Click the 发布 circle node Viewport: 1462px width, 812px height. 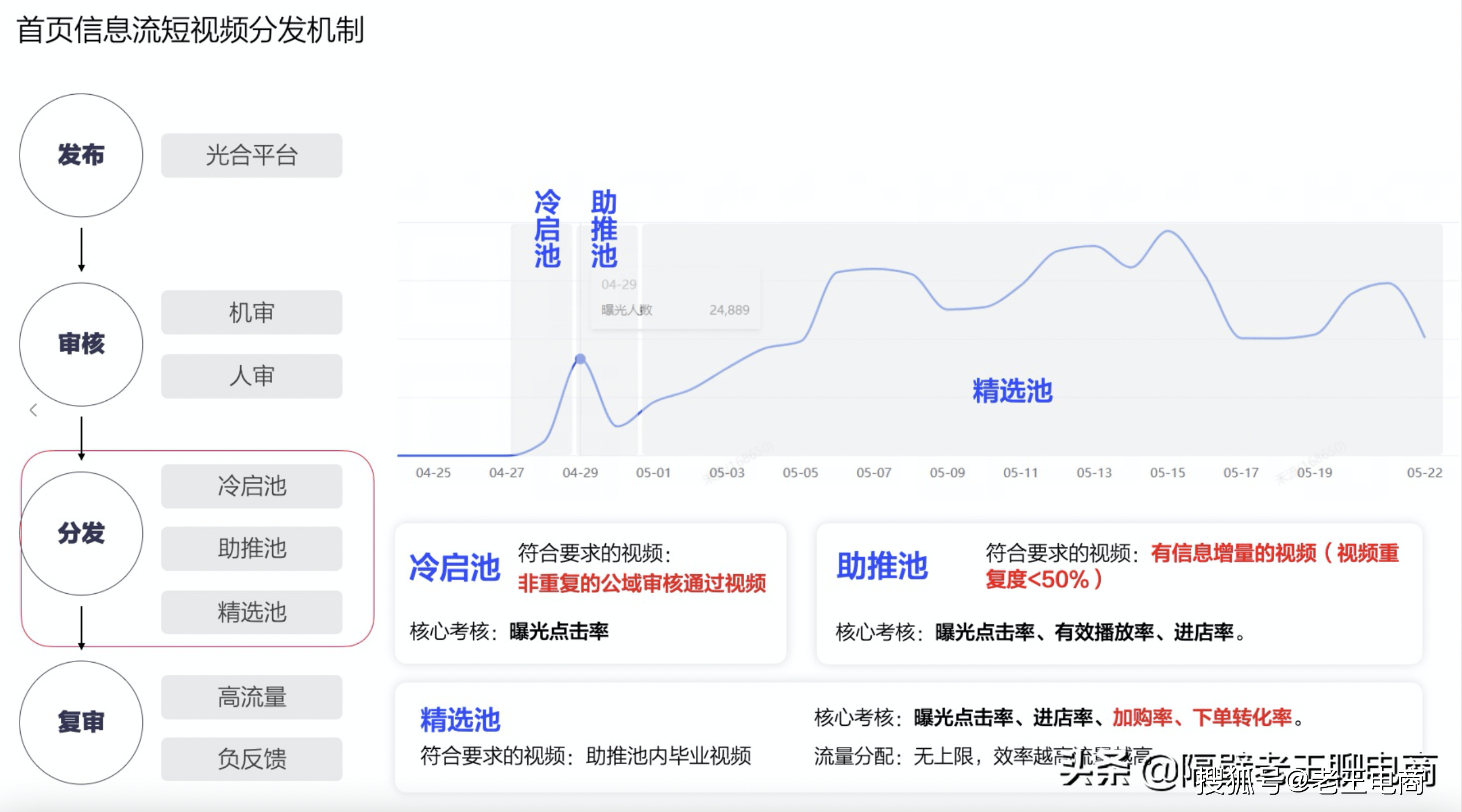81,156
